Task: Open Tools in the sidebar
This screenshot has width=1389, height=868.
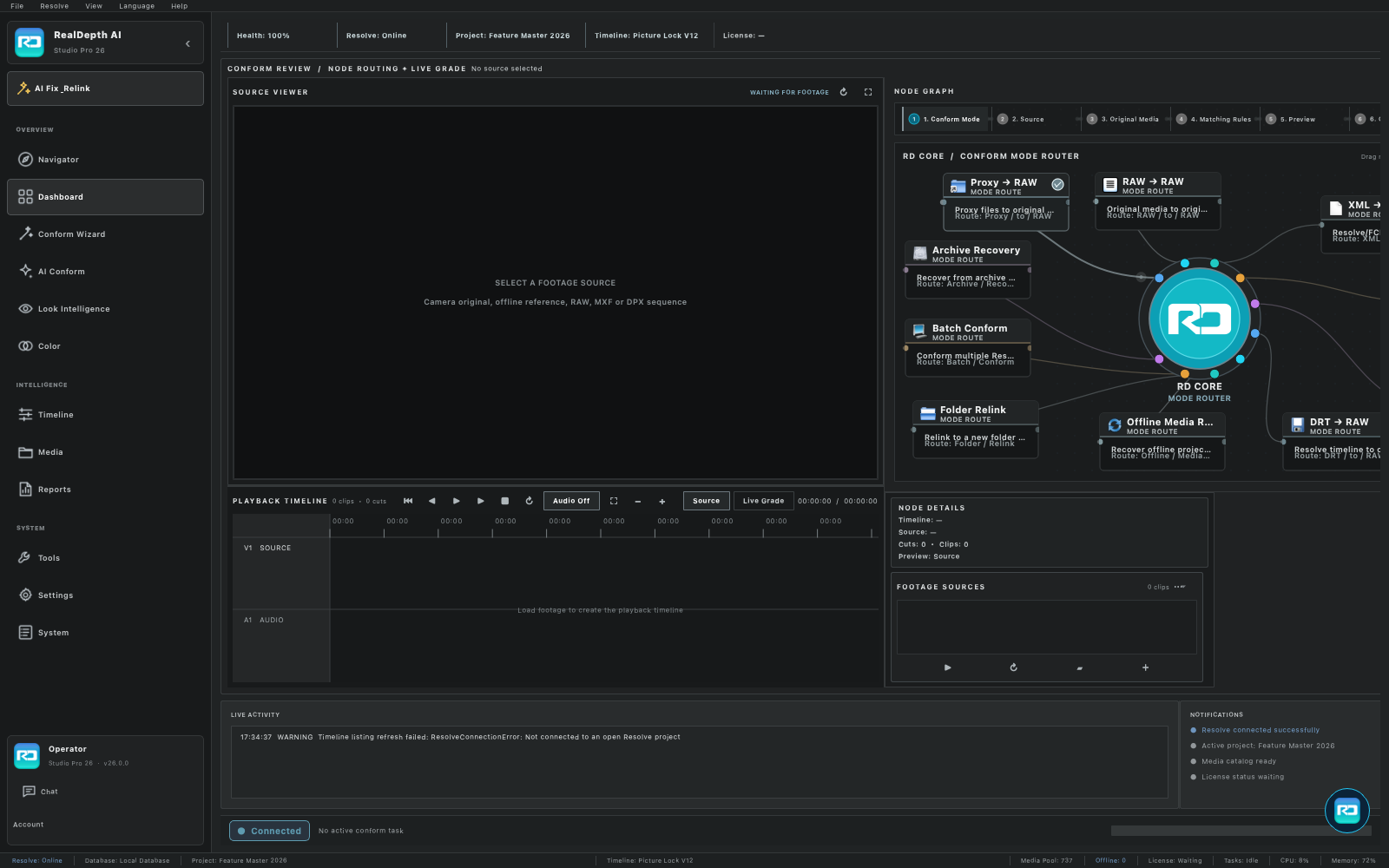Action: click(105, 558)
